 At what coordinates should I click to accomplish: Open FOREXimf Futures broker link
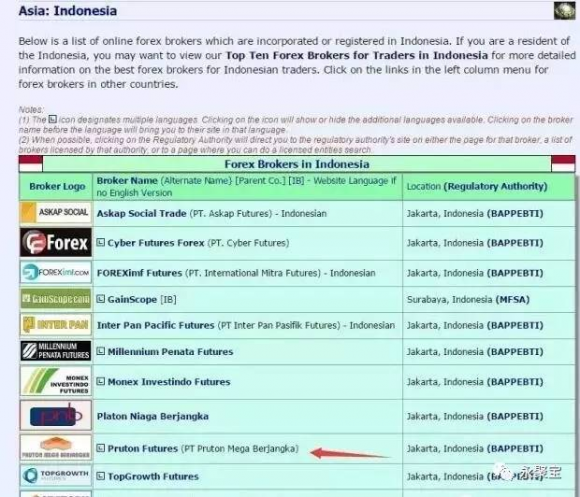click(x=139, y=273)
